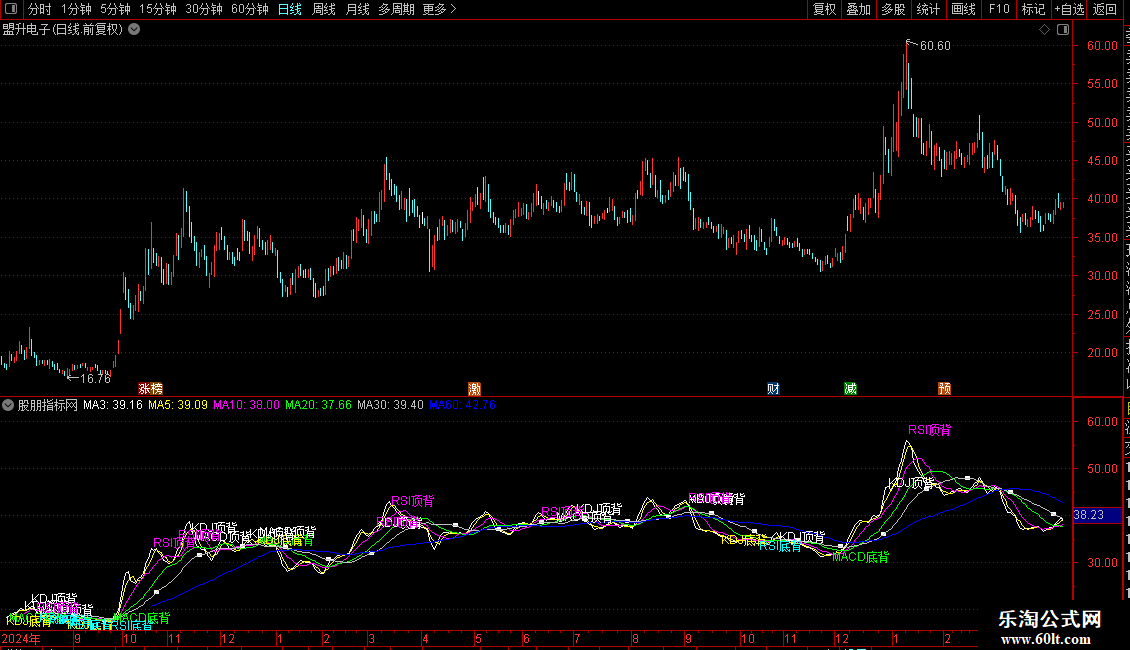The image size is (1130, 650).
Task: Expand dropdown beside 盟升电子 chart title
Action: (x=134, y=30)
